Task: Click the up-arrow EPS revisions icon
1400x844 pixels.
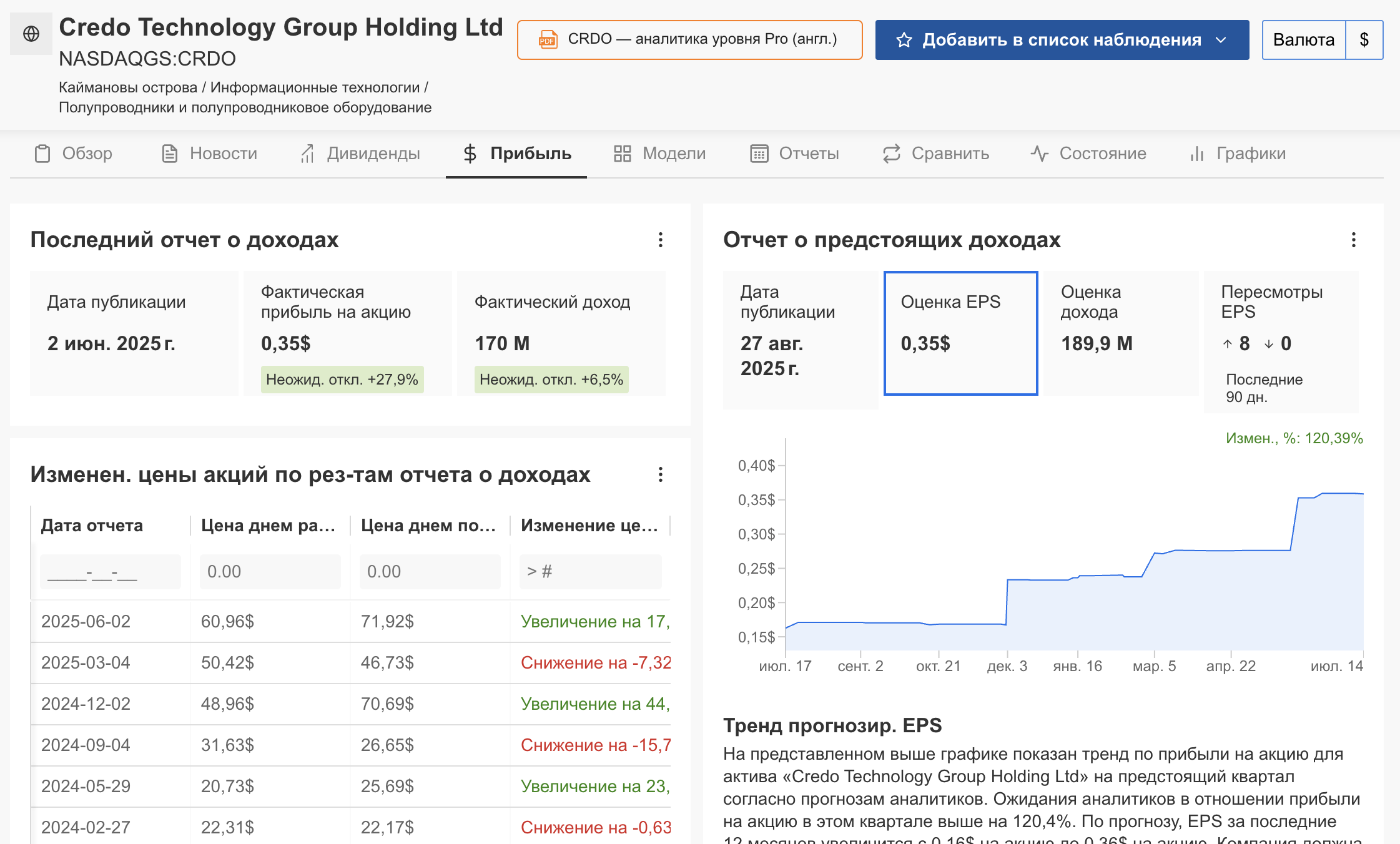Action: coord(1228,343)
